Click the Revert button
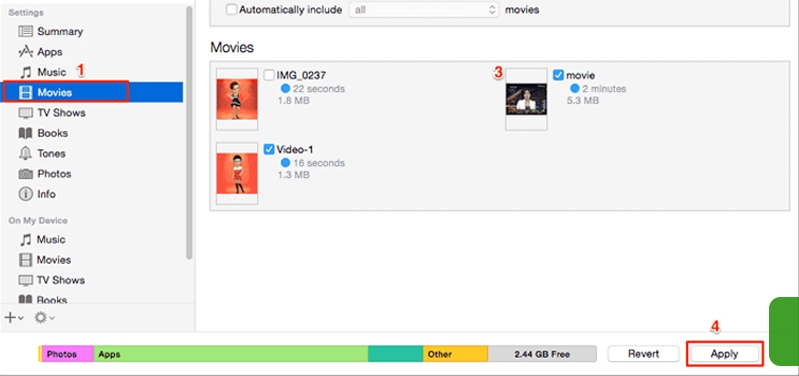The height and width of the screenshot is (376, 799). [x=644, y=354]
